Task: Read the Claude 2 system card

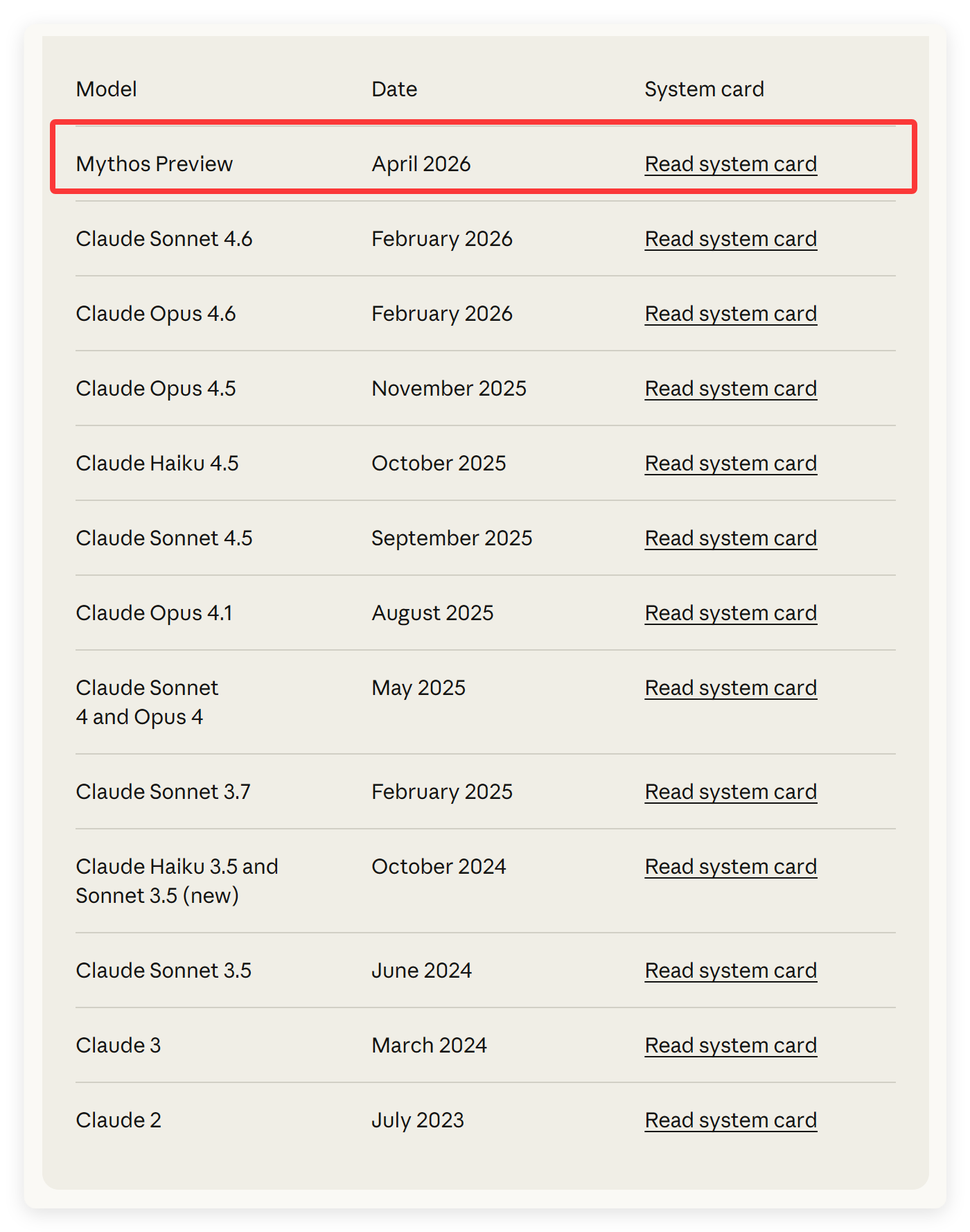Action: (x=730, y=1120)
